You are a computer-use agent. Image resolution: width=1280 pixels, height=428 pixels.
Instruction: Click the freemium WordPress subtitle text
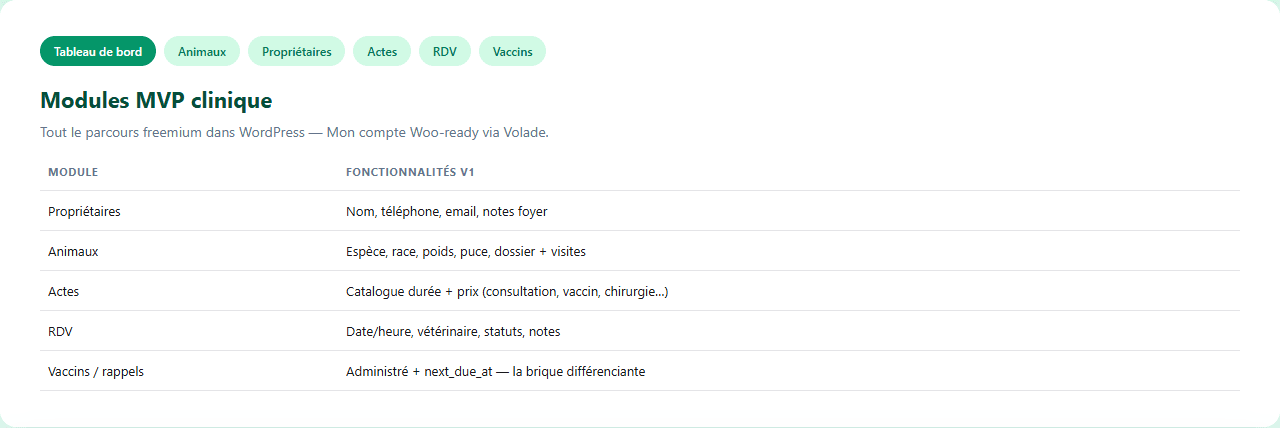click(x=294, y=132)
